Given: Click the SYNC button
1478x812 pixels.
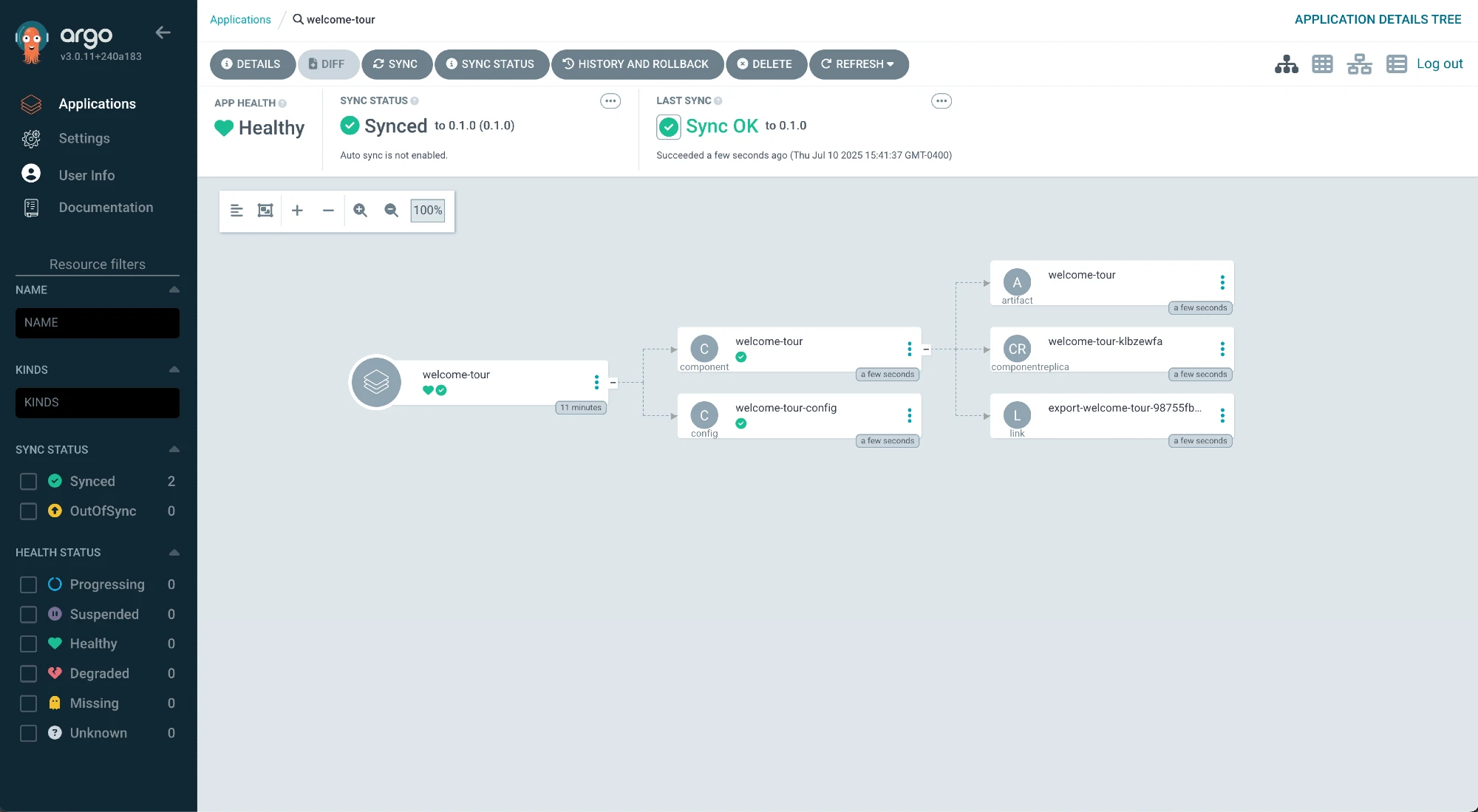Looking at the screenshot, I should click(x=397, y=64).
